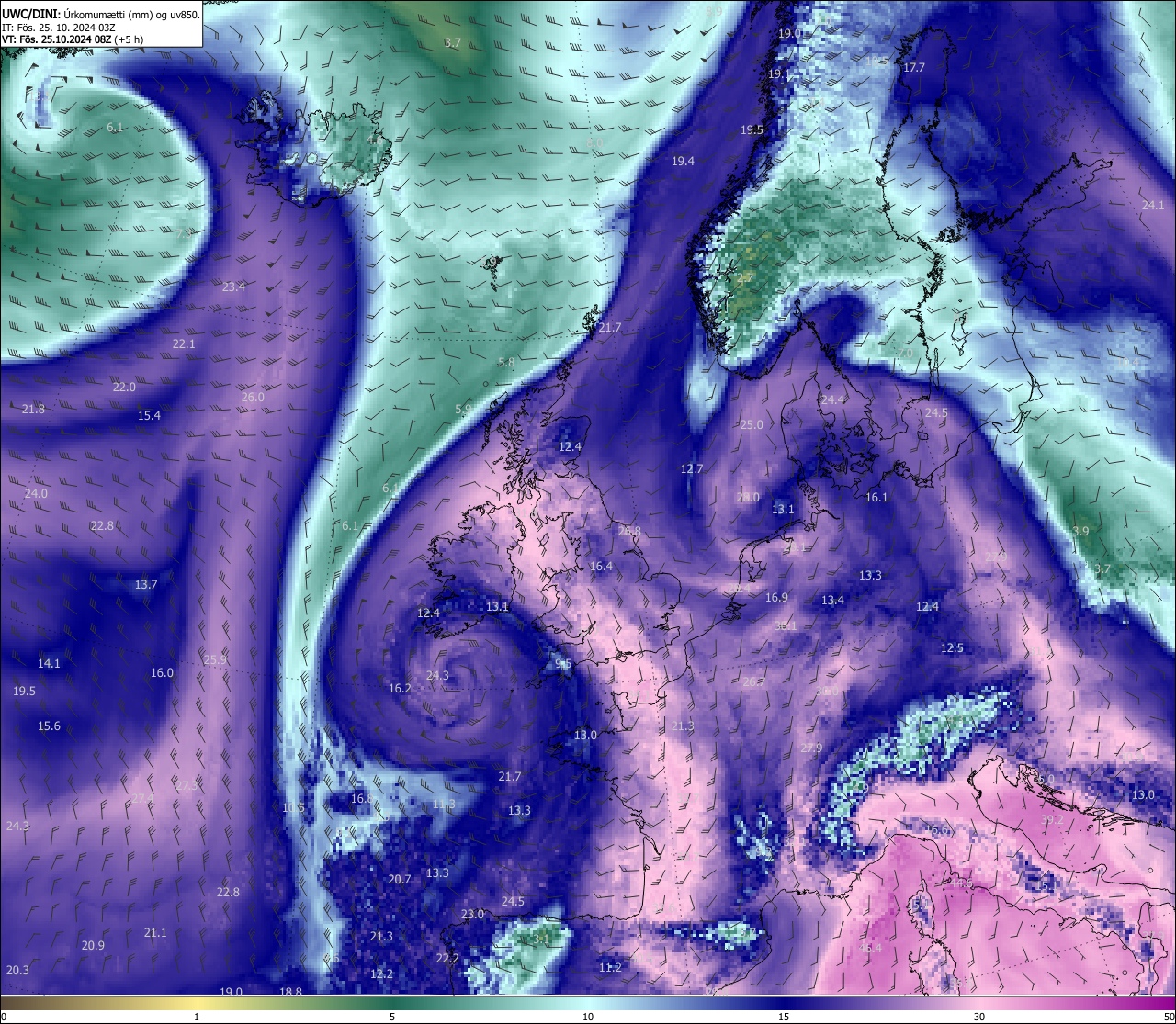Click the 24.0 value label

[x=36, y=493]
